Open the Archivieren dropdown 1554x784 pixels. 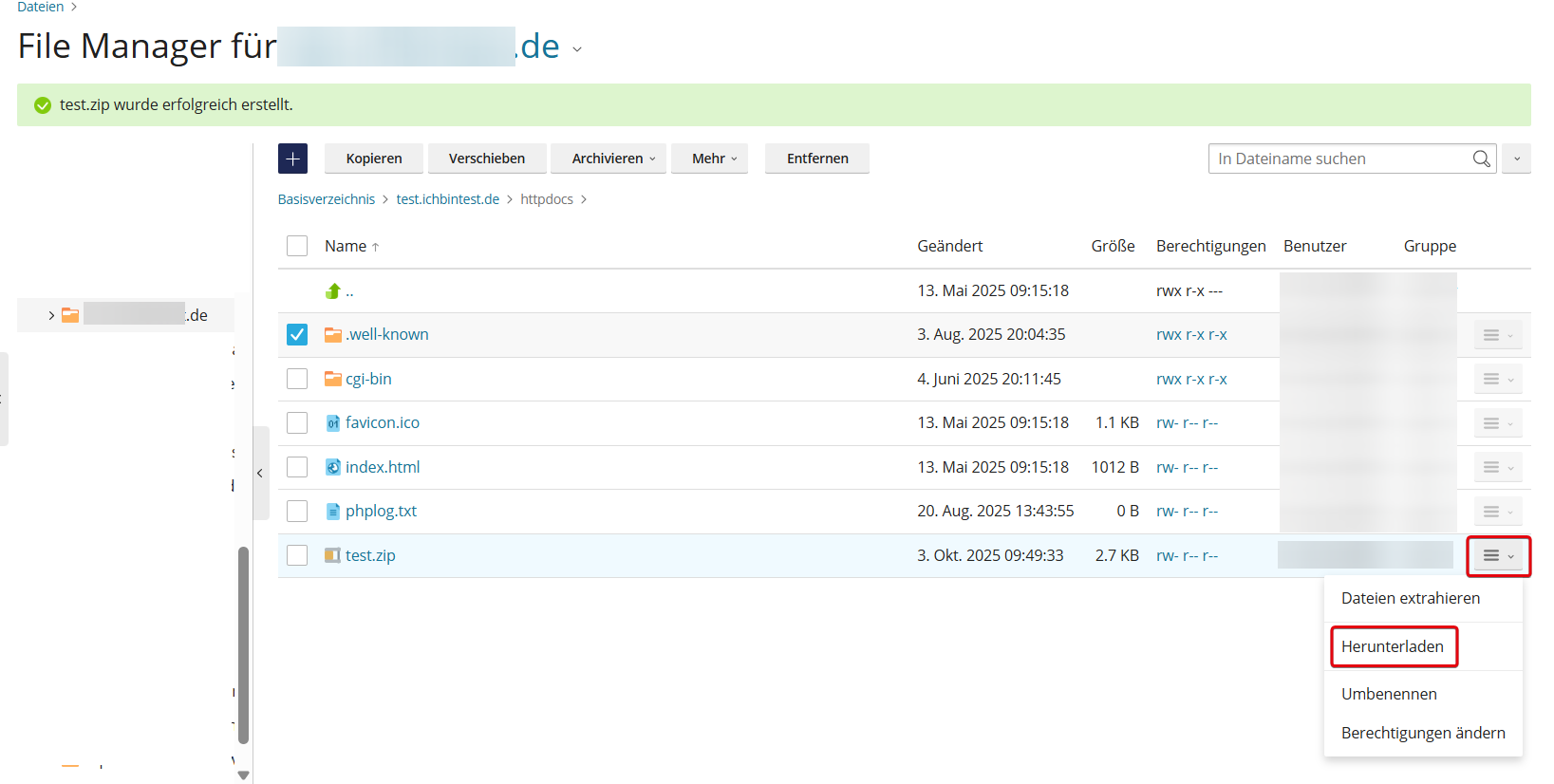tap(608, 159)
